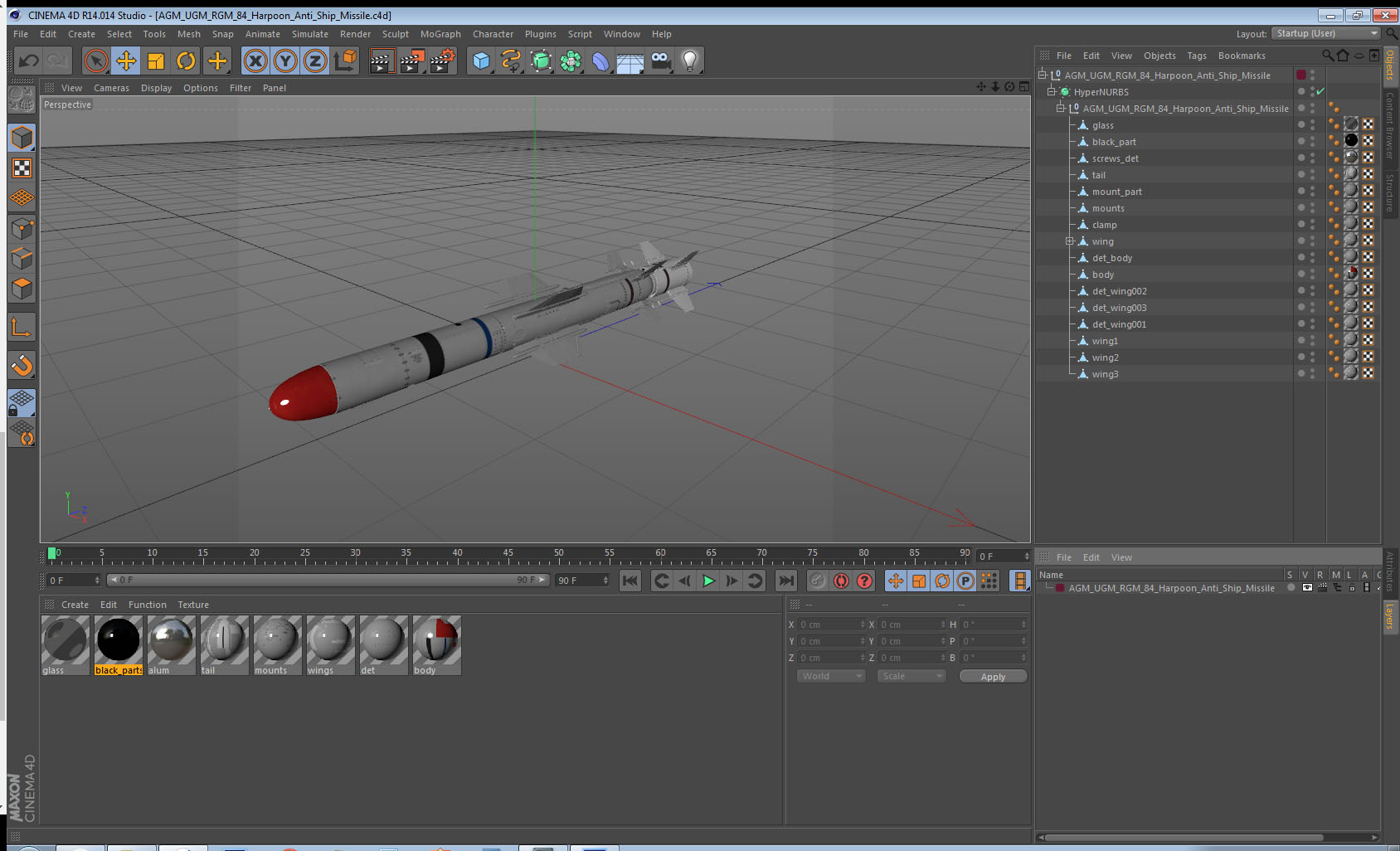
Task: Open the Scale mode dropdown
Action: pyautogui.click(x=911, y=676)
